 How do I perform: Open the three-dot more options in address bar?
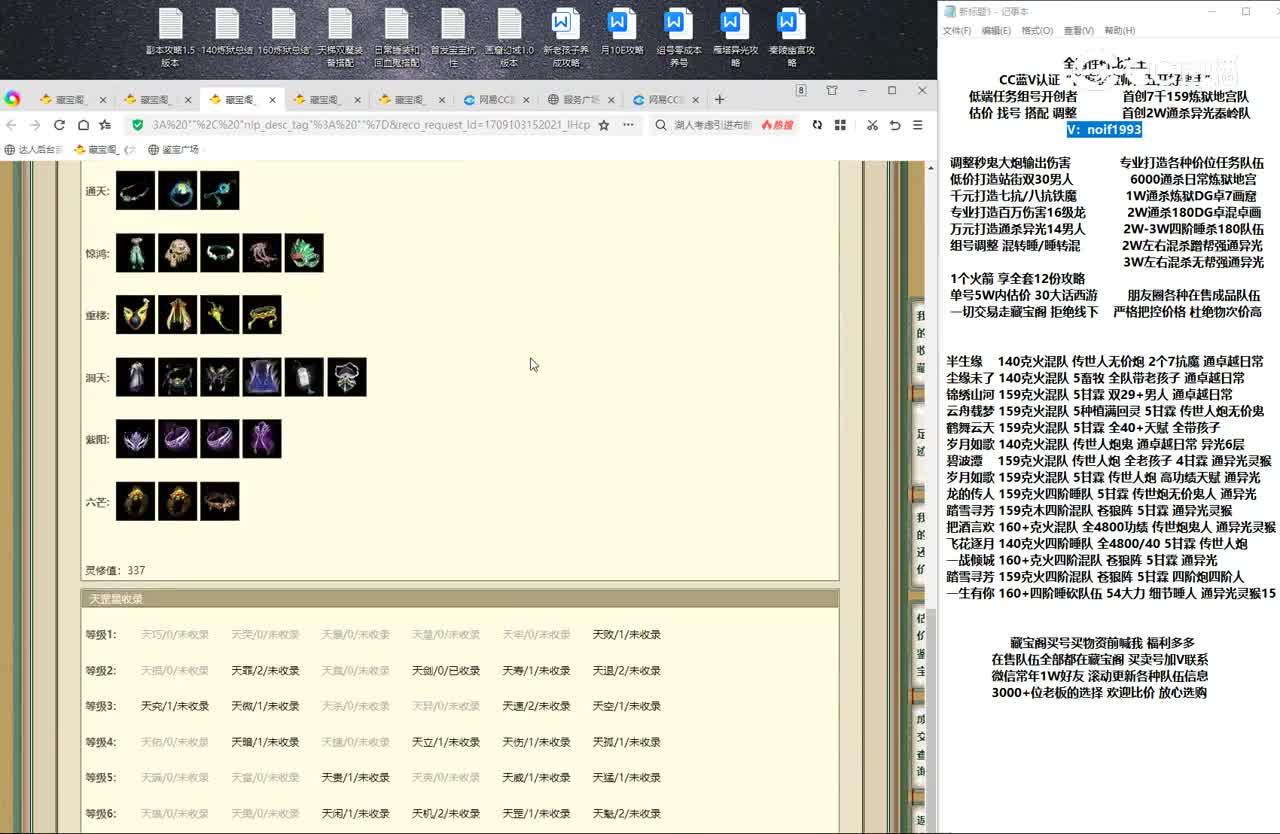tap(628, 125)
